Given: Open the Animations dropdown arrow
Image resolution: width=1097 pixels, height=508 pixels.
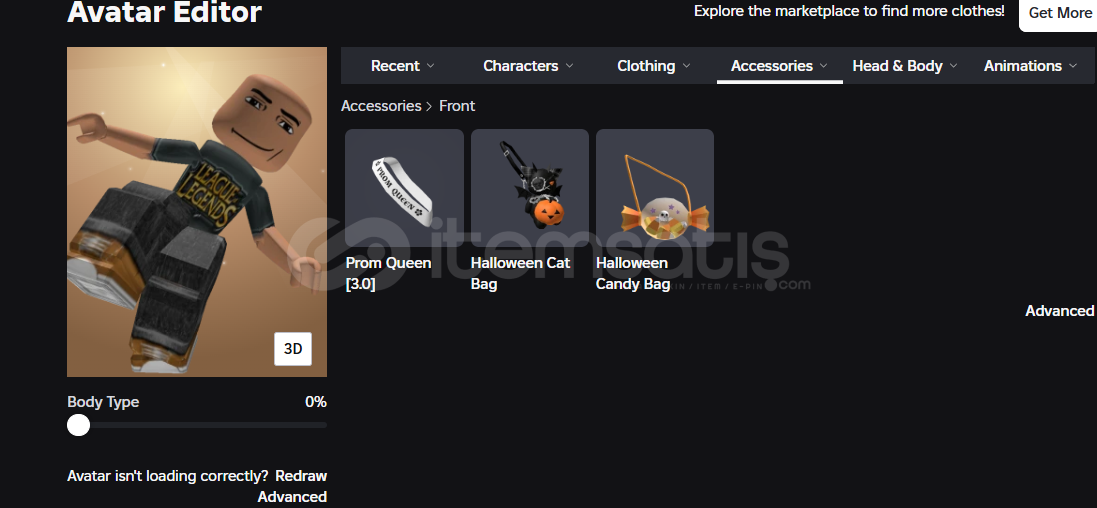Looking at the screenshot, I should point(1073,66).
